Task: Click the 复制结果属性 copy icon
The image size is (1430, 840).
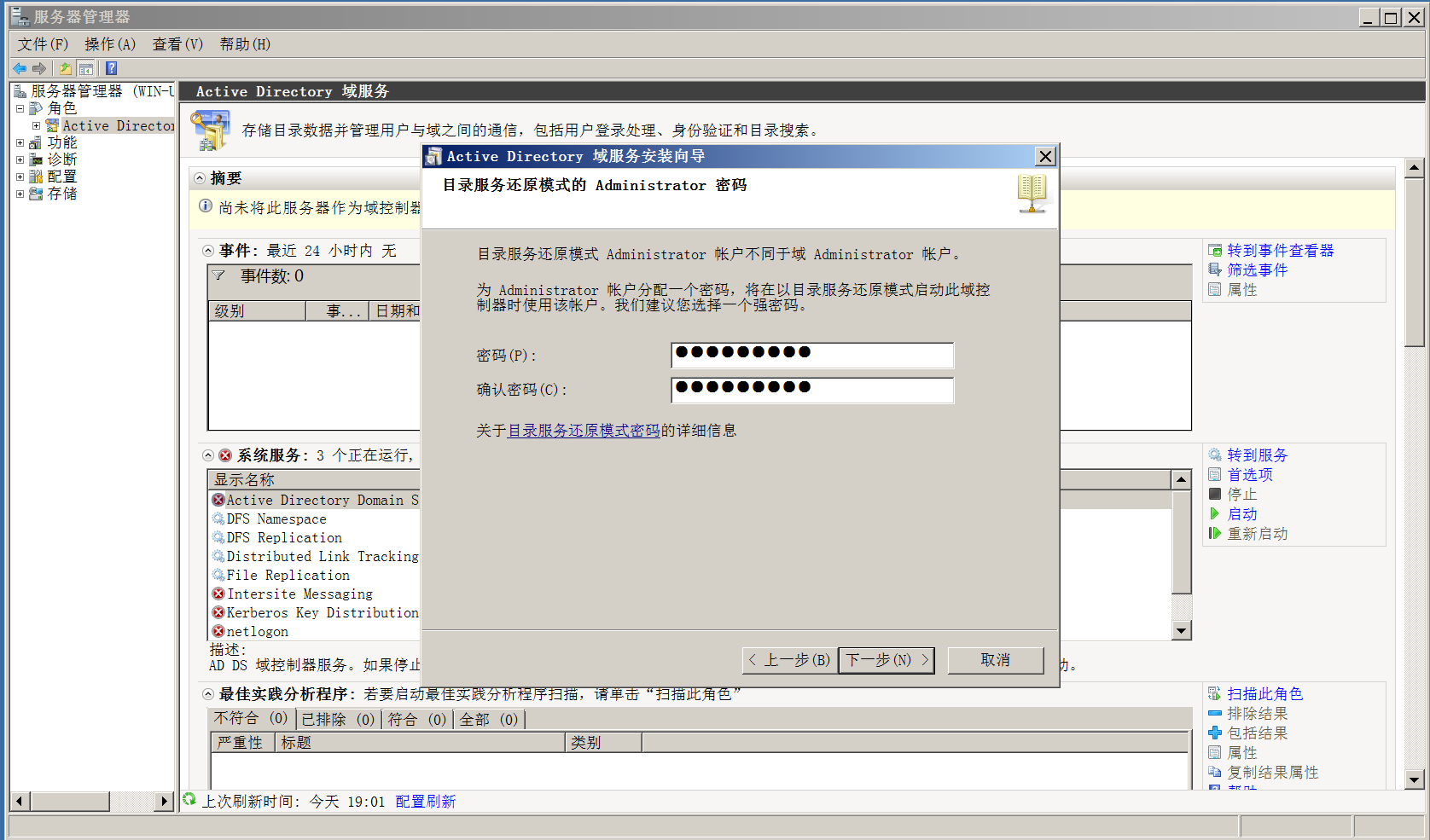Action: (x=1215, y=773)
